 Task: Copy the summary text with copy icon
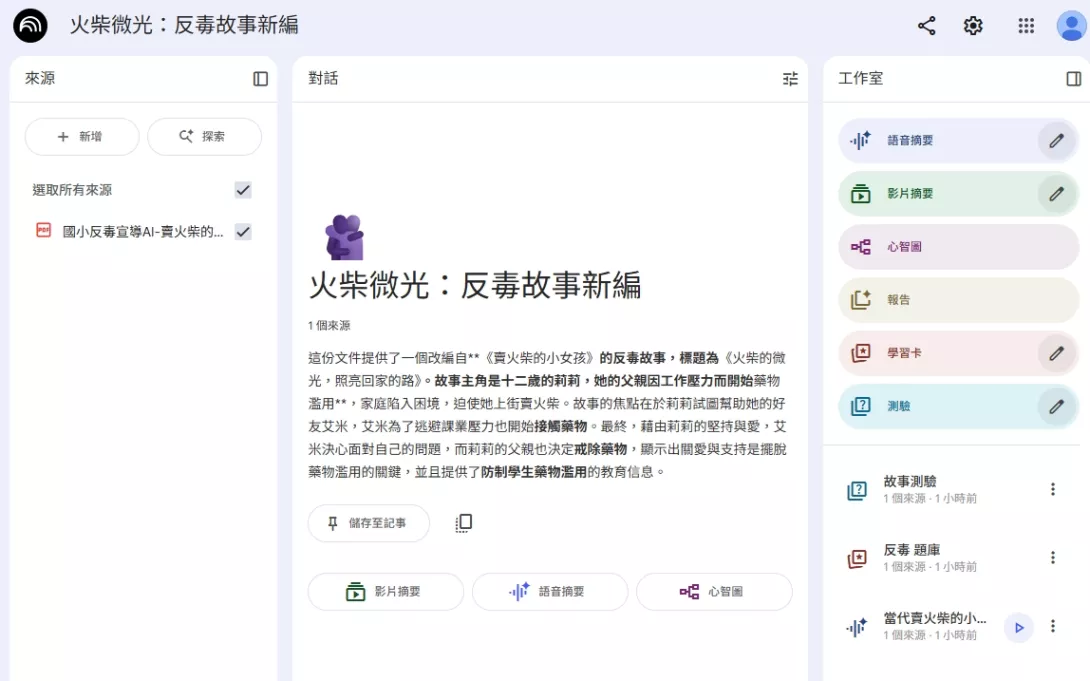(463, 523)
